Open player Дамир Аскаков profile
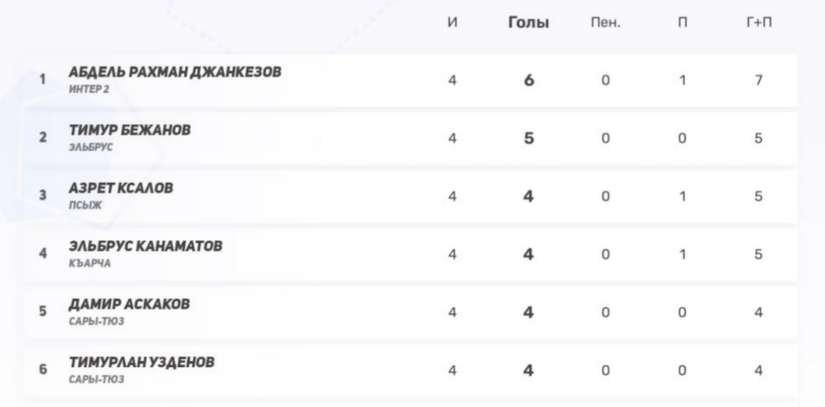Image resolution: width=825 pixels, height=407 pixels. point(129,304)
